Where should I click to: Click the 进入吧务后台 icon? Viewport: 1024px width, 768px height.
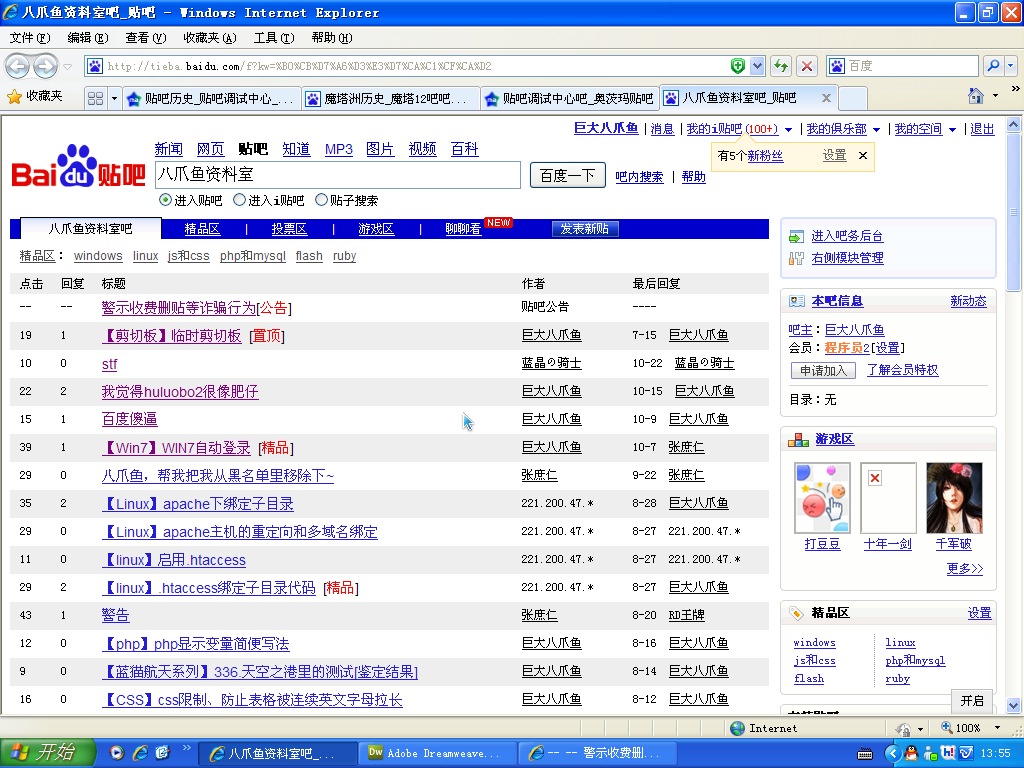(796, 236)
